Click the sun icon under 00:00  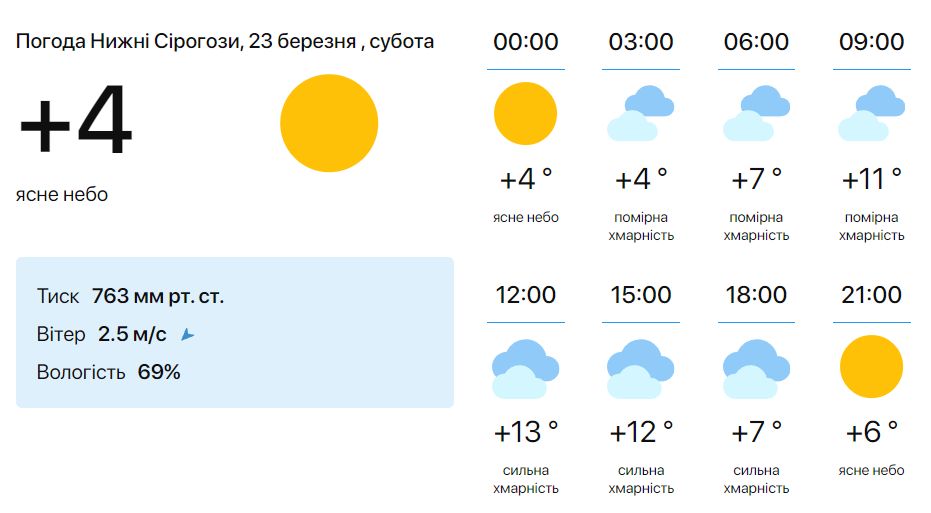(525, 113)
